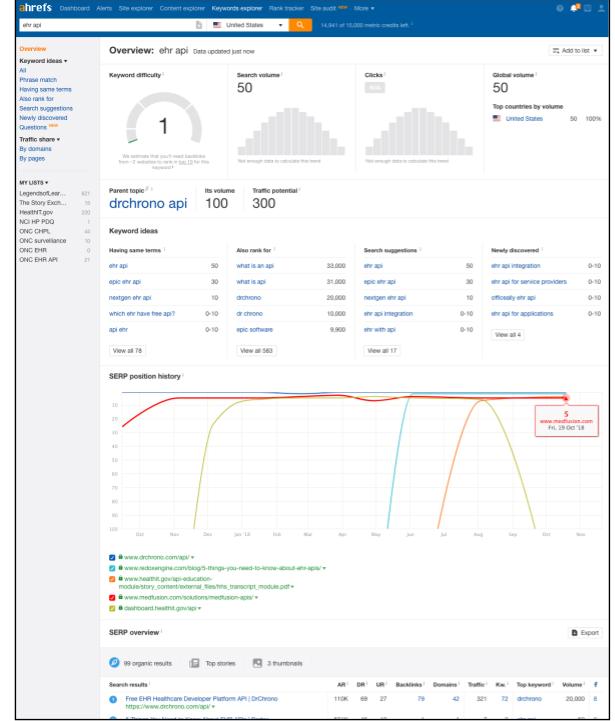Screen dimensions: 615x721
Task: Click the Add to list icon
Action: pos(556,51)
